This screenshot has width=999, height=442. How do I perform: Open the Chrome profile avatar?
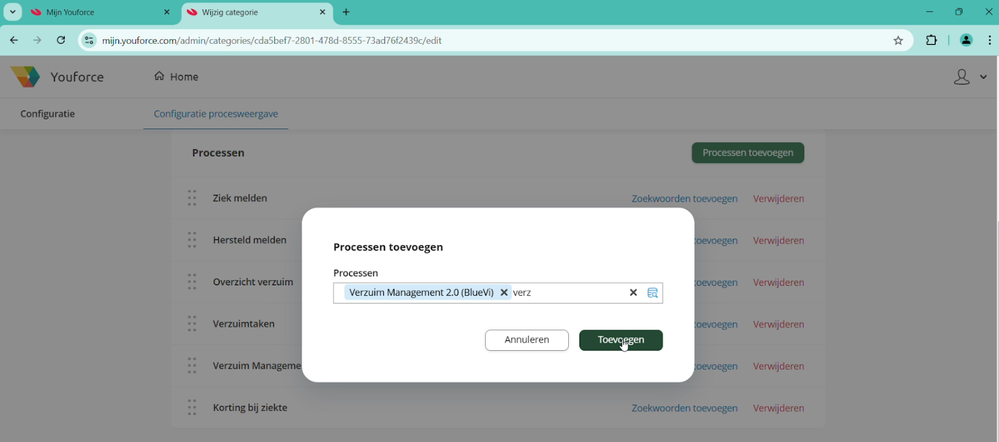966,40
